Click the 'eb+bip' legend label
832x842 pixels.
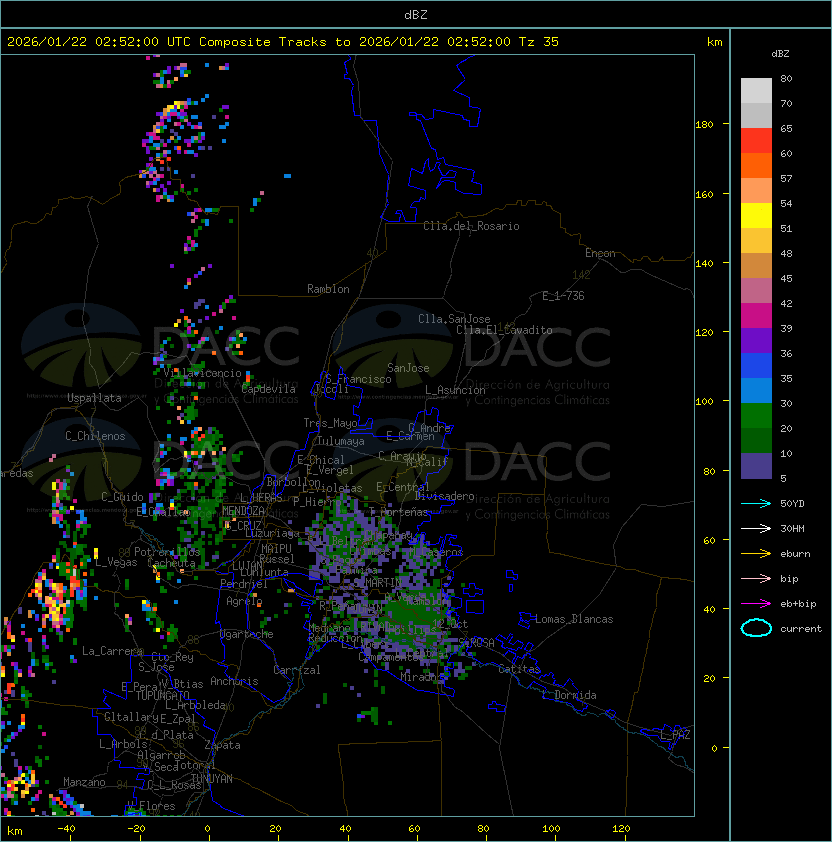798,604
